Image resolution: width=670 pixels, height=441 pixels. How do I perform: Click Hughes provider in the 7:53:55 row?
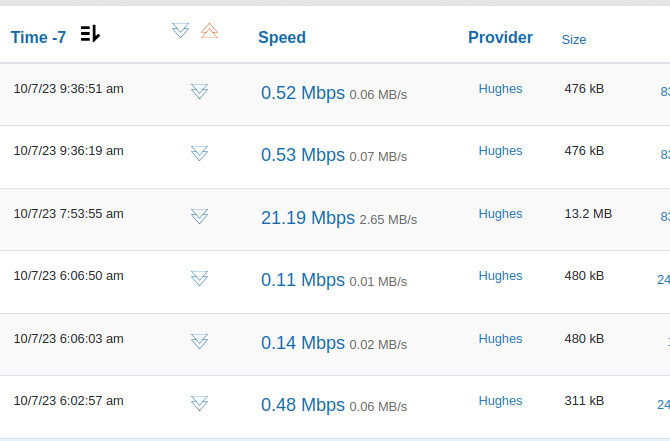pyautogui.click(x=500, y=214)
